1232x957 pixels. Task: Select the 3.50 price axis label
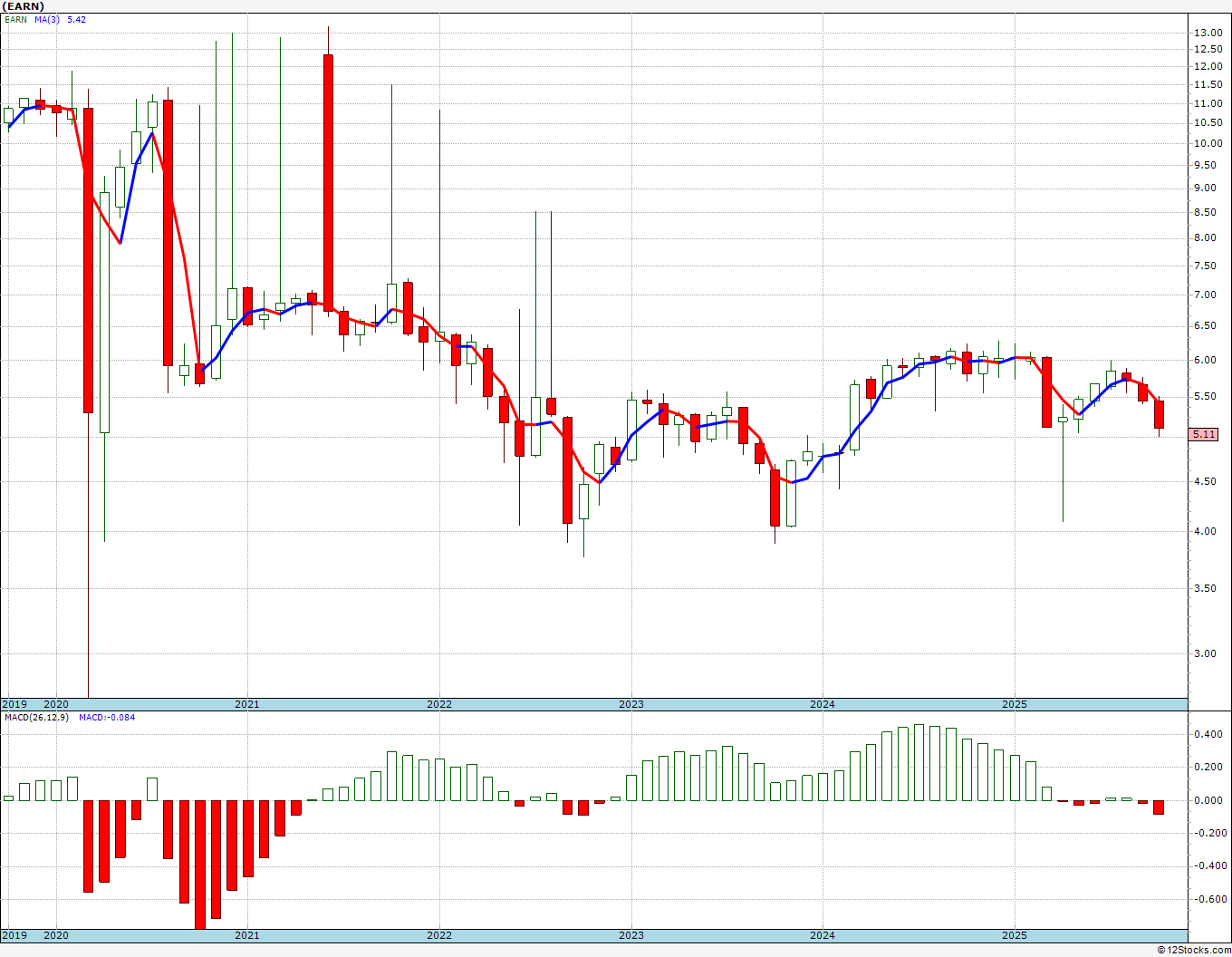(1207, 588)
